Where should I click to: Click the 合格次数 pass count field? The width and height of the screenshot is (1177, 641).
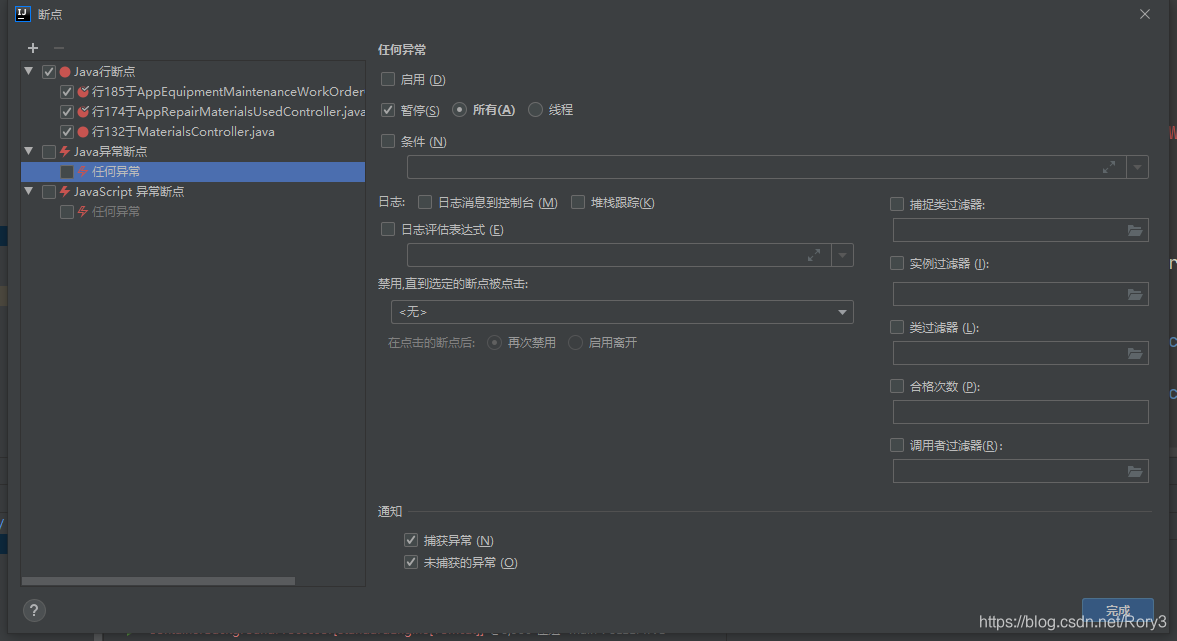(x=1020, y=412)
